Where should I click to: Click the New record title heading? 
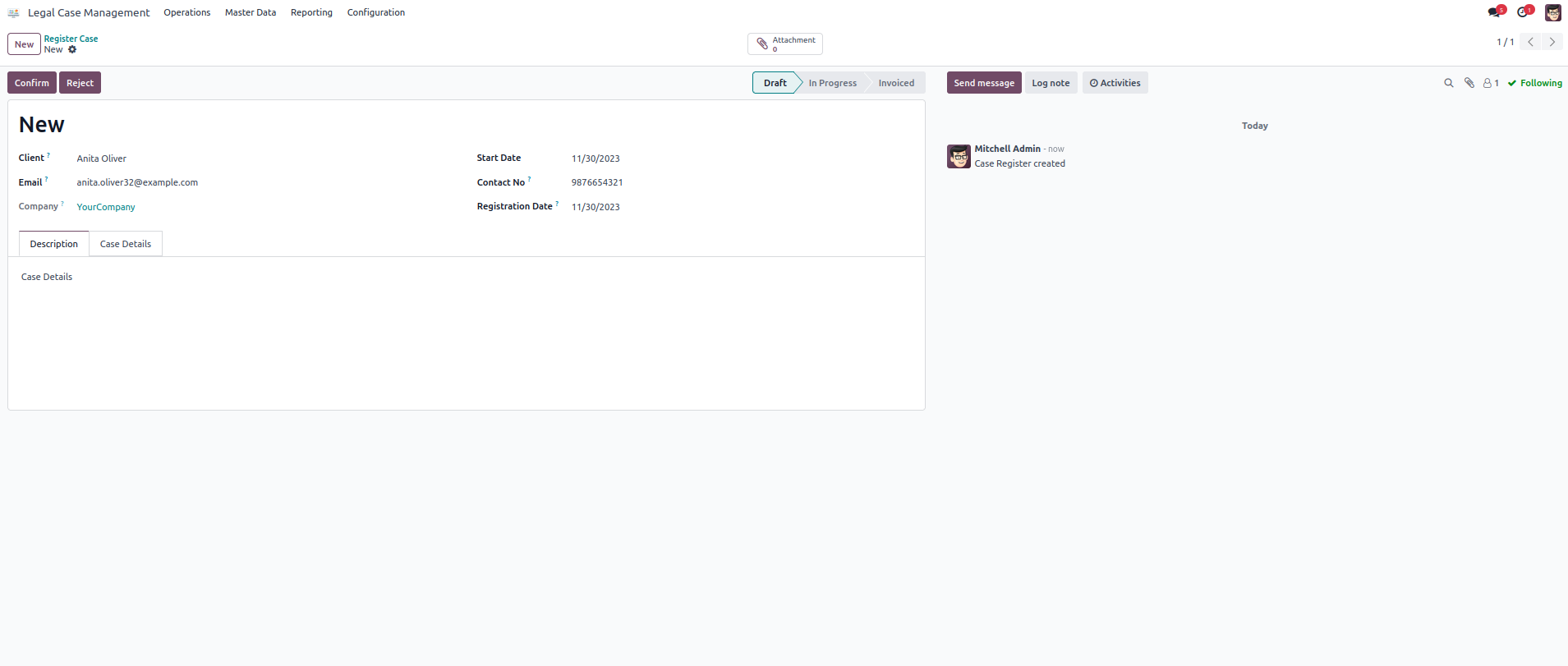42,125
